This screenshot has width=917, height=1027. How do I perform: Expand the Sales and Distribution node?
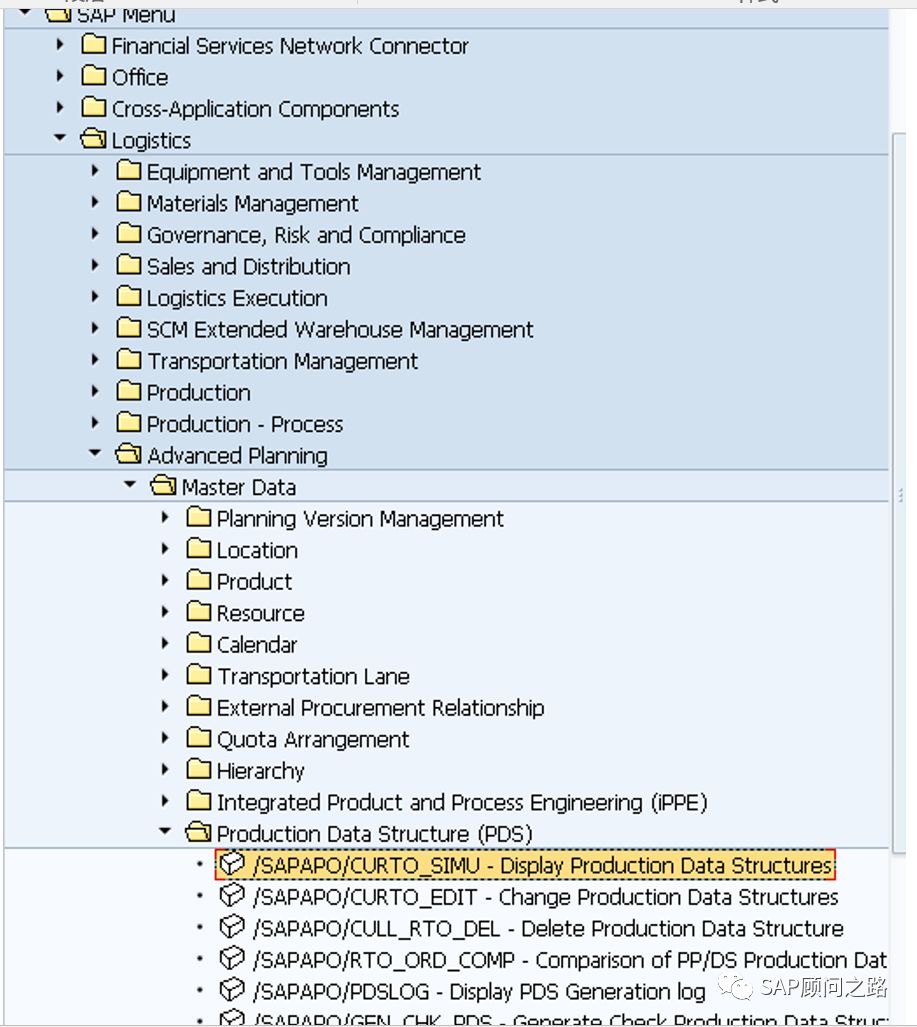tap(95, 266)
